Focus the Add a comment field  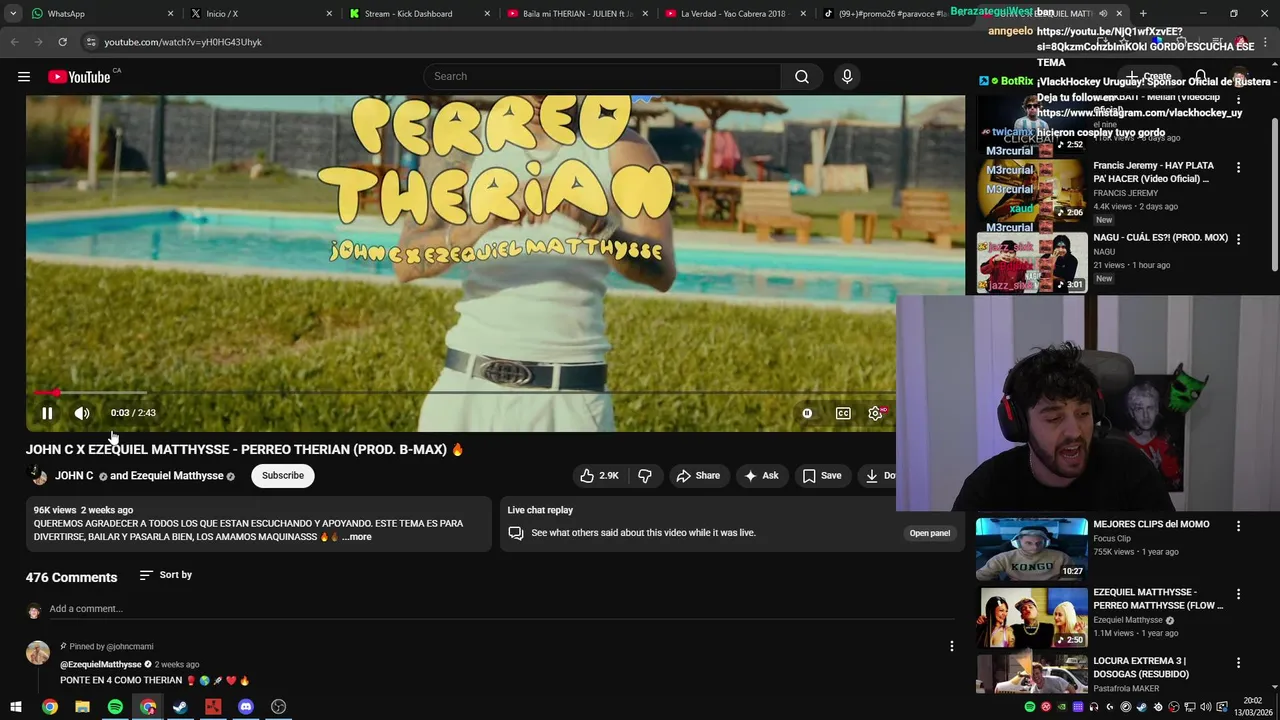[x=500, y=609]
